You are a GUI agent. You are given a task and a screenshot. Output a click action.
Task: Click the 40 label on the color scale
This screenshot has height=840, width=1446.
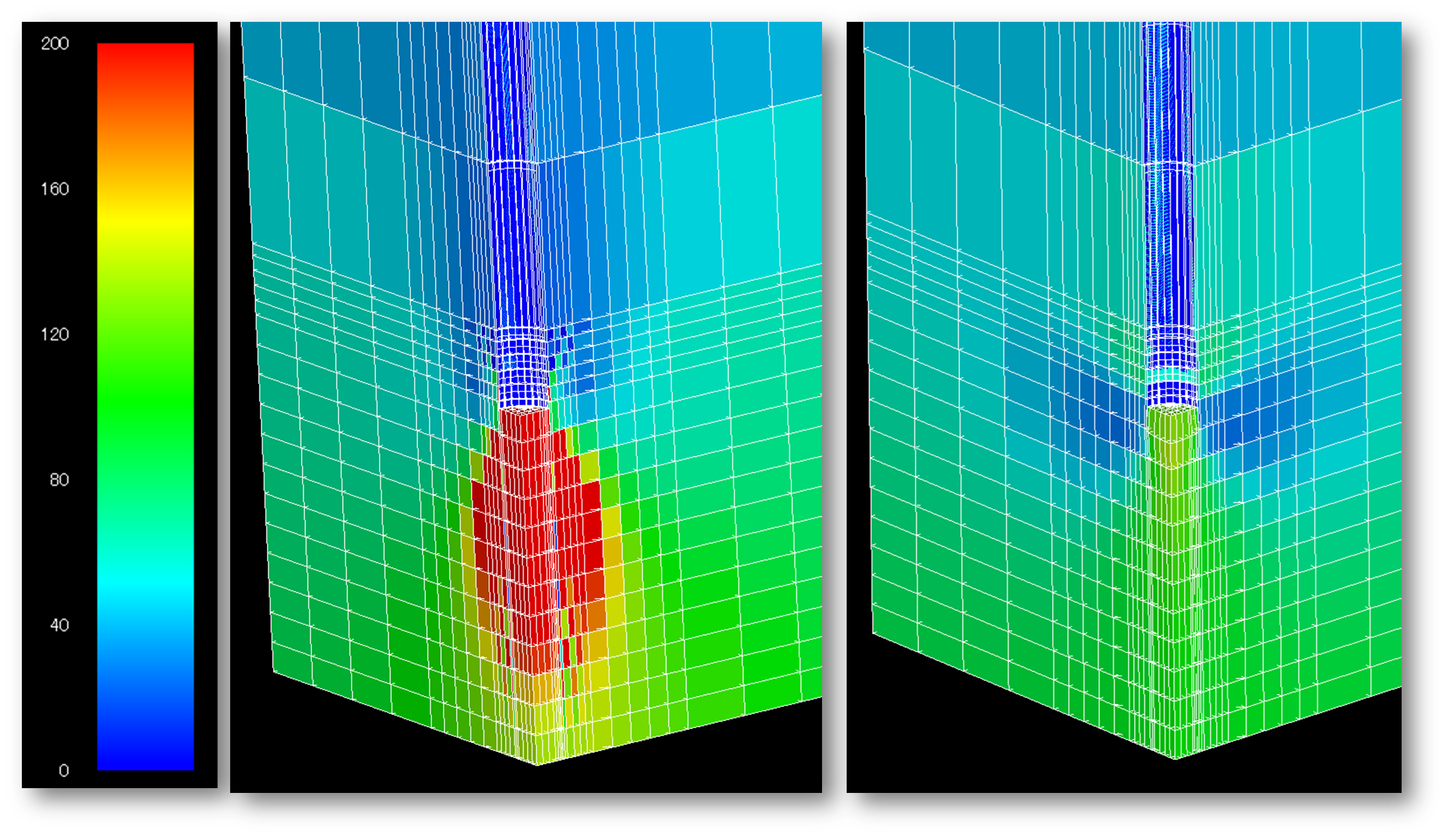pyautogui.click(x=59, y=625)
